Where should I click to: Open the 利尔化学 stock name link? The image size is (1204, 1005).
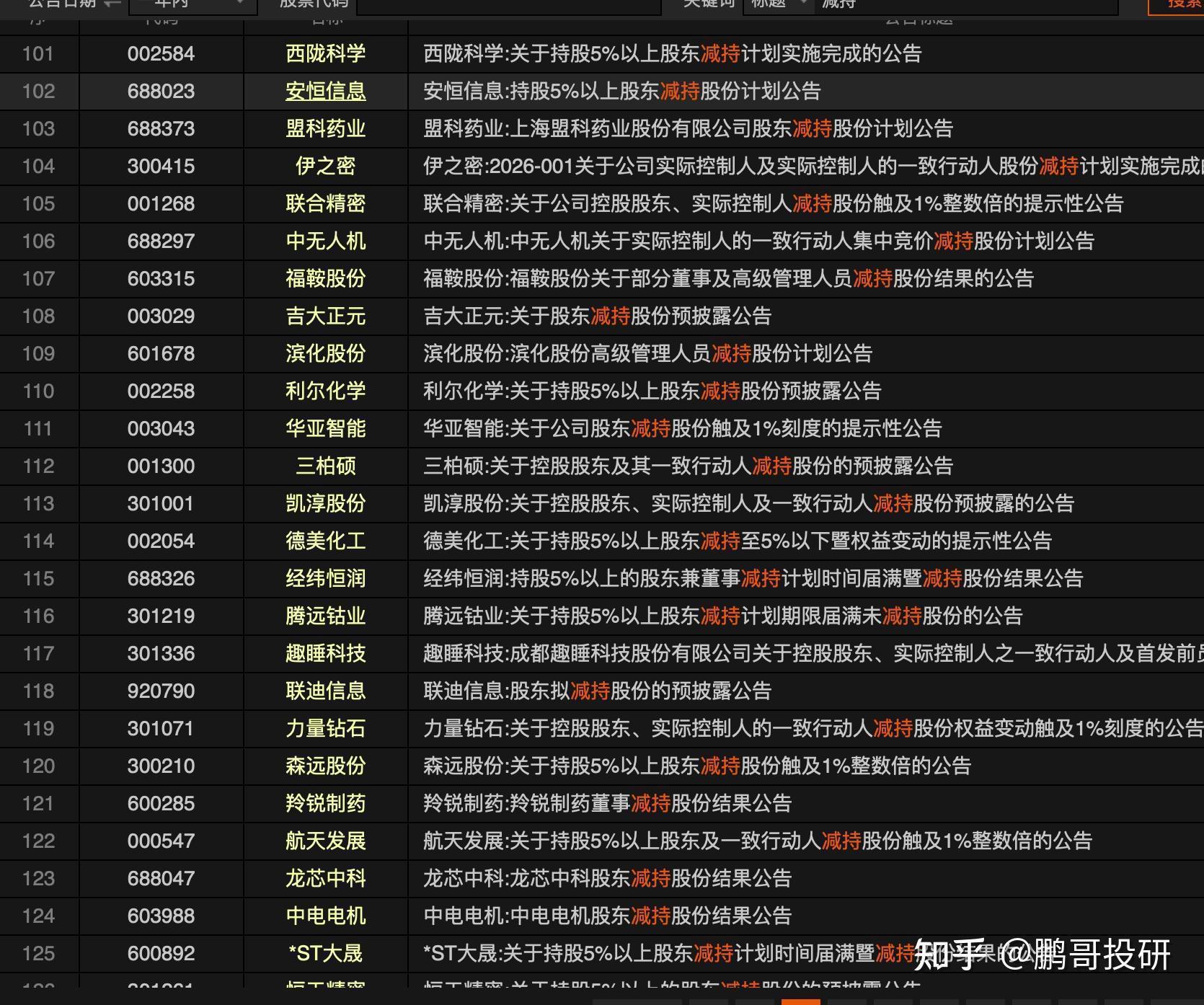point(326,391)
